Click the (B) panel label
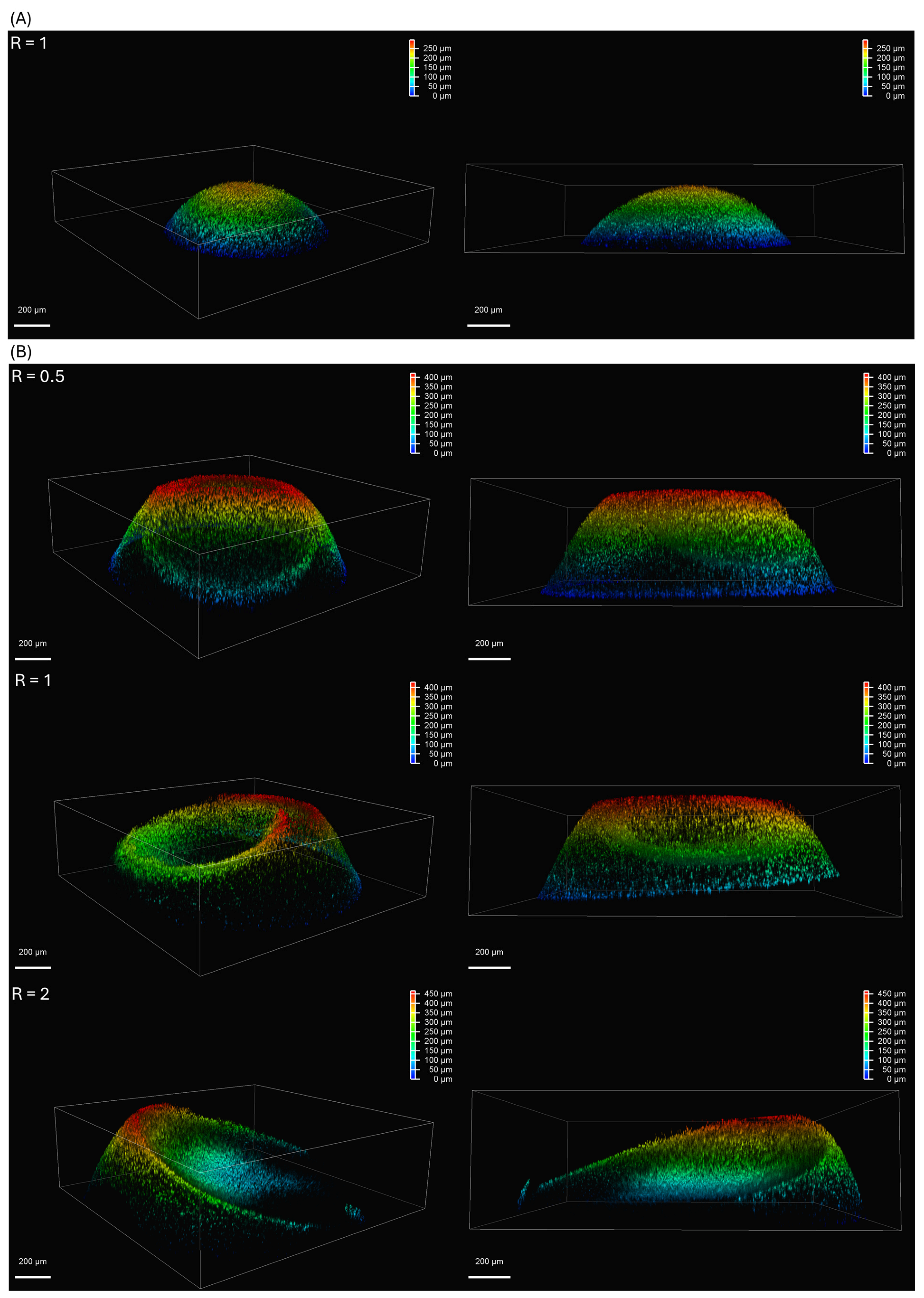 pos(20,351)
